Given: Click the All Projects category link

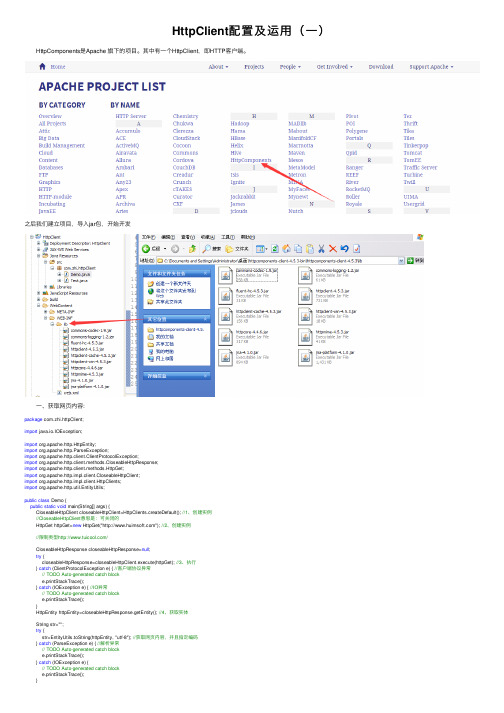Looking at the screenshot, I should pos(52,124).
